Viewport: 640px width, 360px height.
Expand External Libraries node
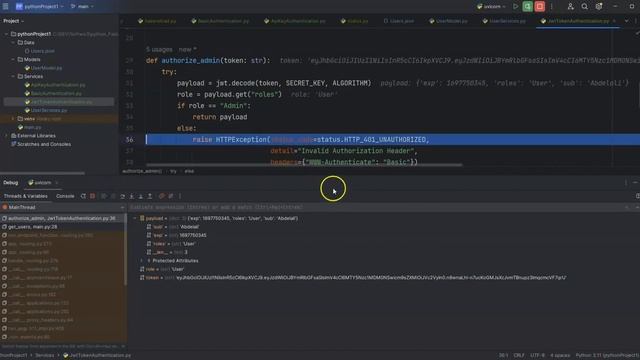[7, 136]
